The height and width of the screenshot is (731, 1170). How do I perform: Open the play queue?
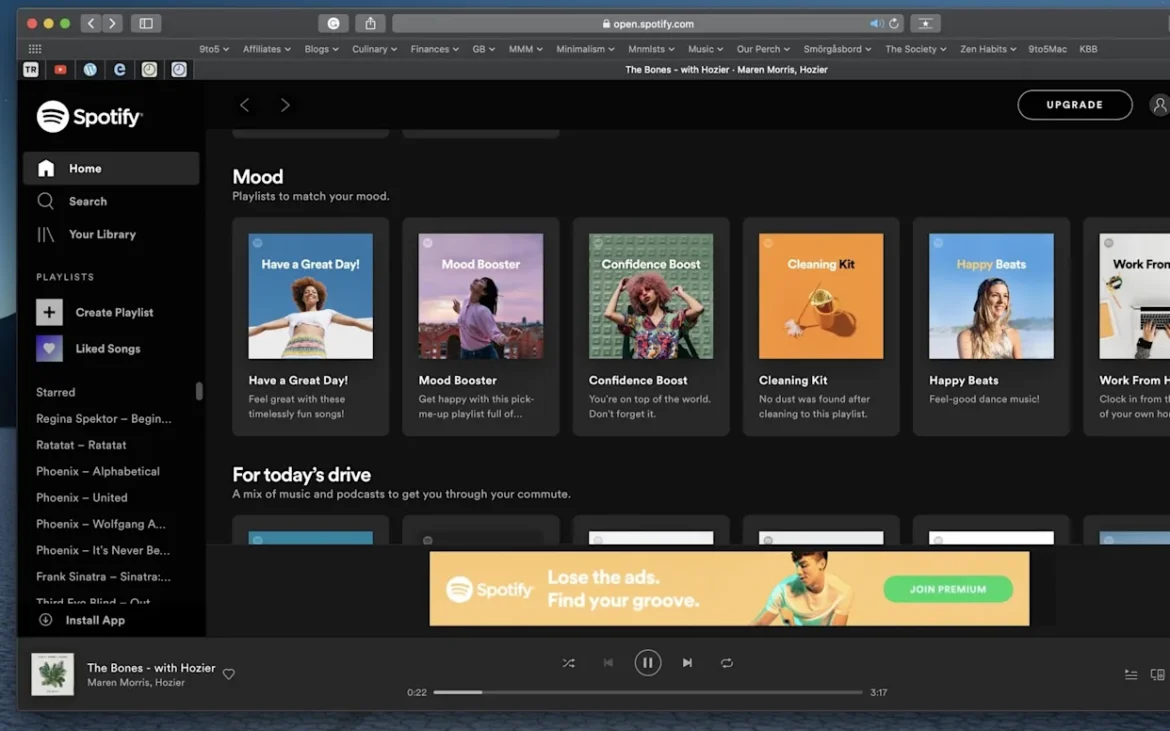tap(1131, 674)
